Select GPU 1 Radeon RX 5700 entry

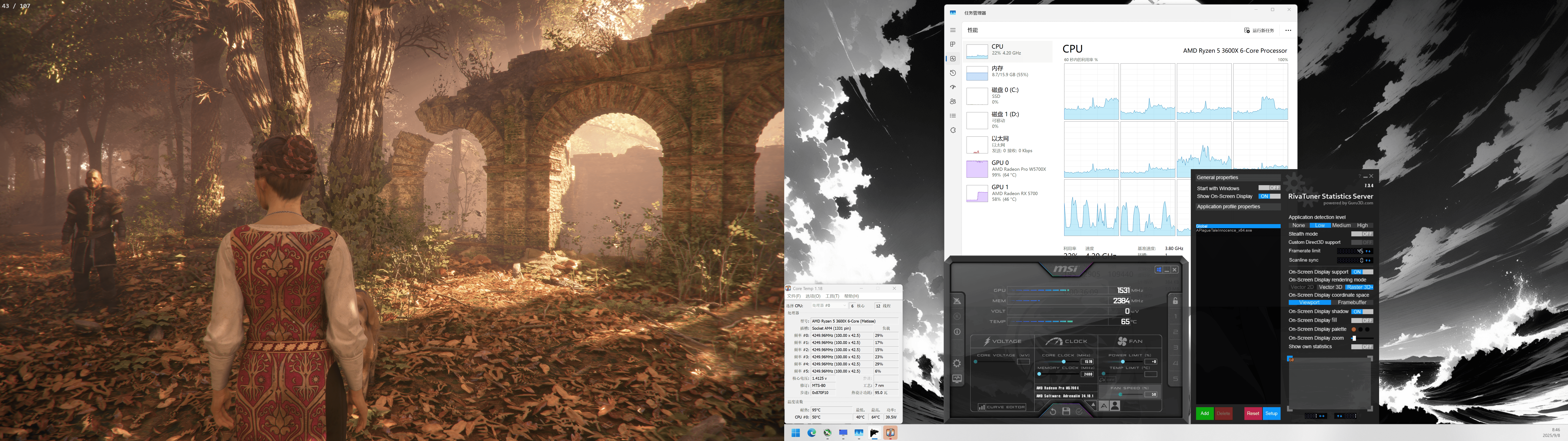1008,193
